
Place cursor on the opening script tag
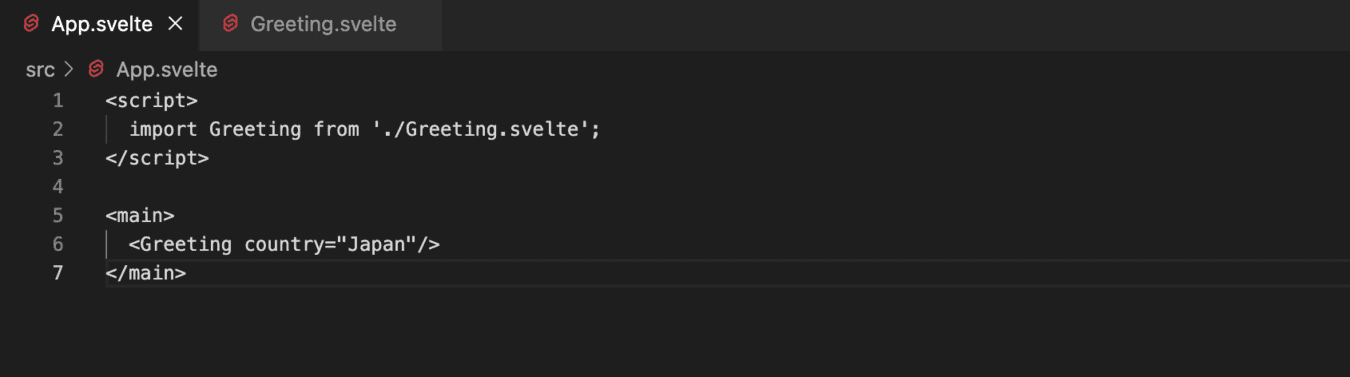[x=152, y=100]
